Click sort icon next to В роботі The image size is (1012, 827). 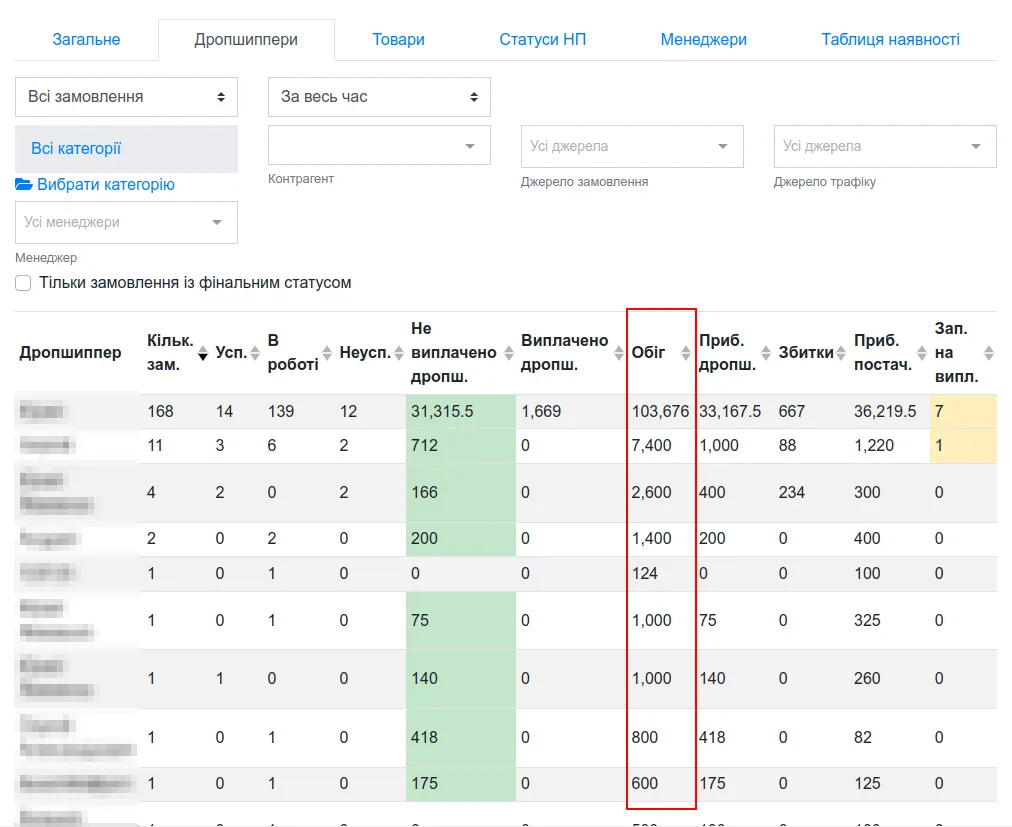tap(327, 353)
